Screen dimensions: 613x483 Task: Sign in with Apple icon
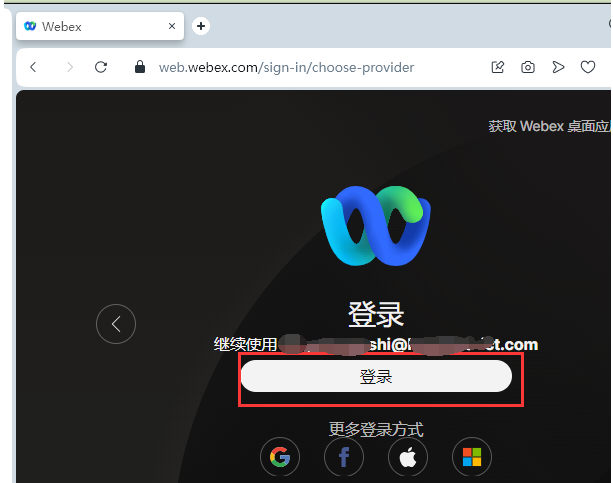pos(408,456)
